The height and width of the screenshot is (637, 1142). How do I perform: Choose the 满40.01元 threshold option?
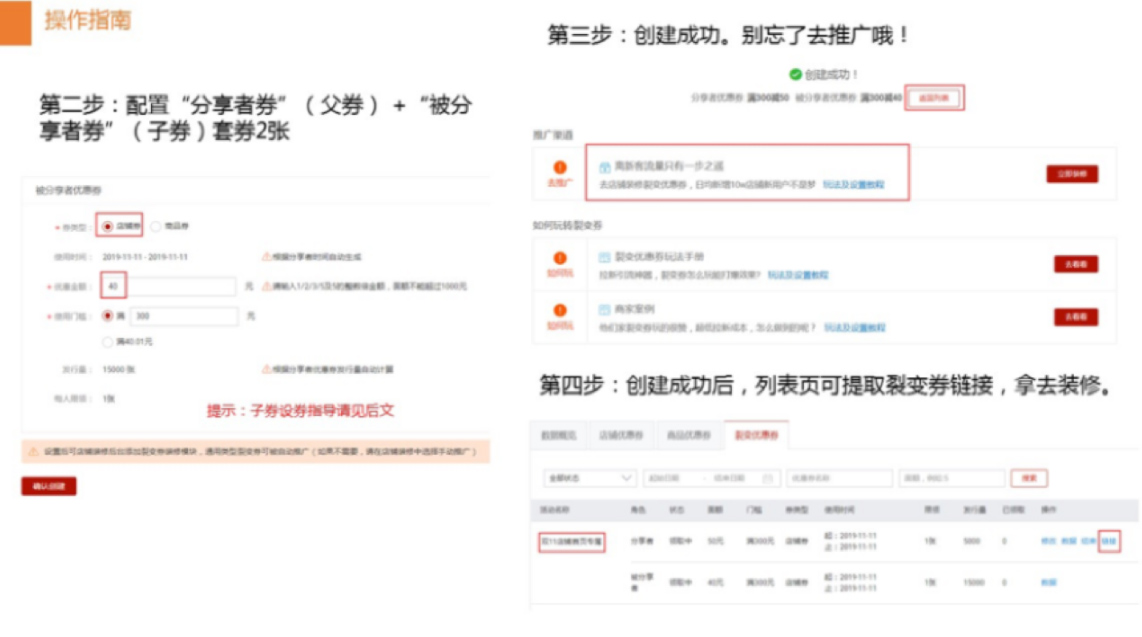click(106, 342)
